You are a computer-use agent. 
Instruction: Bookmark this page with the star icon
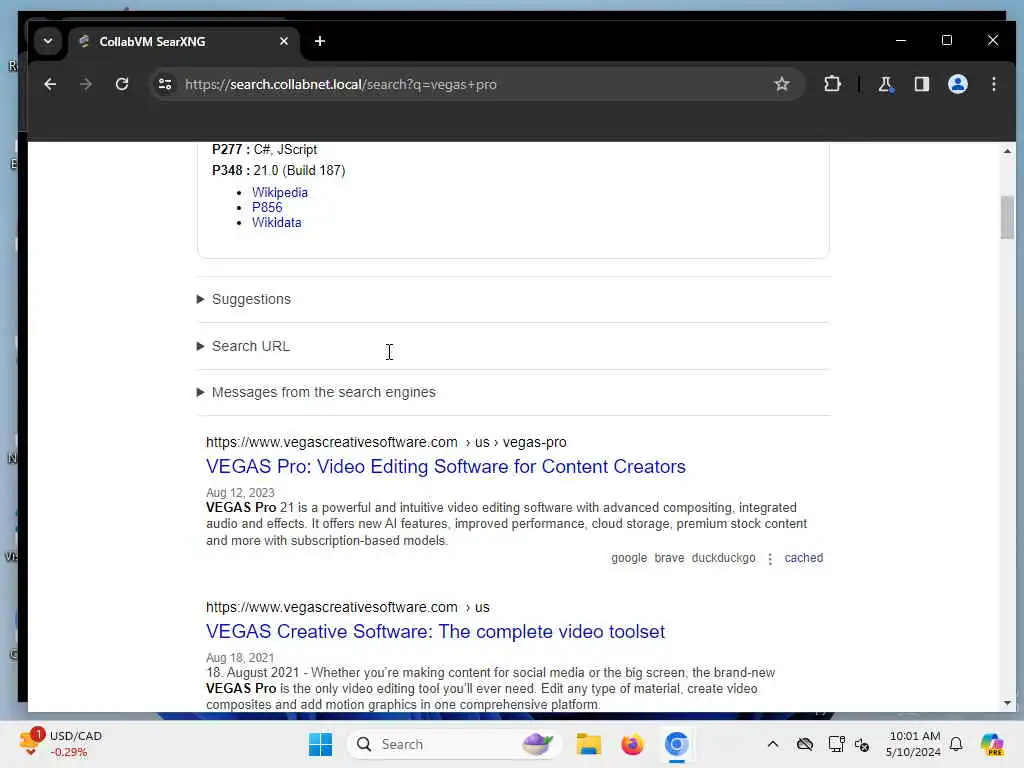pos(782,84)
